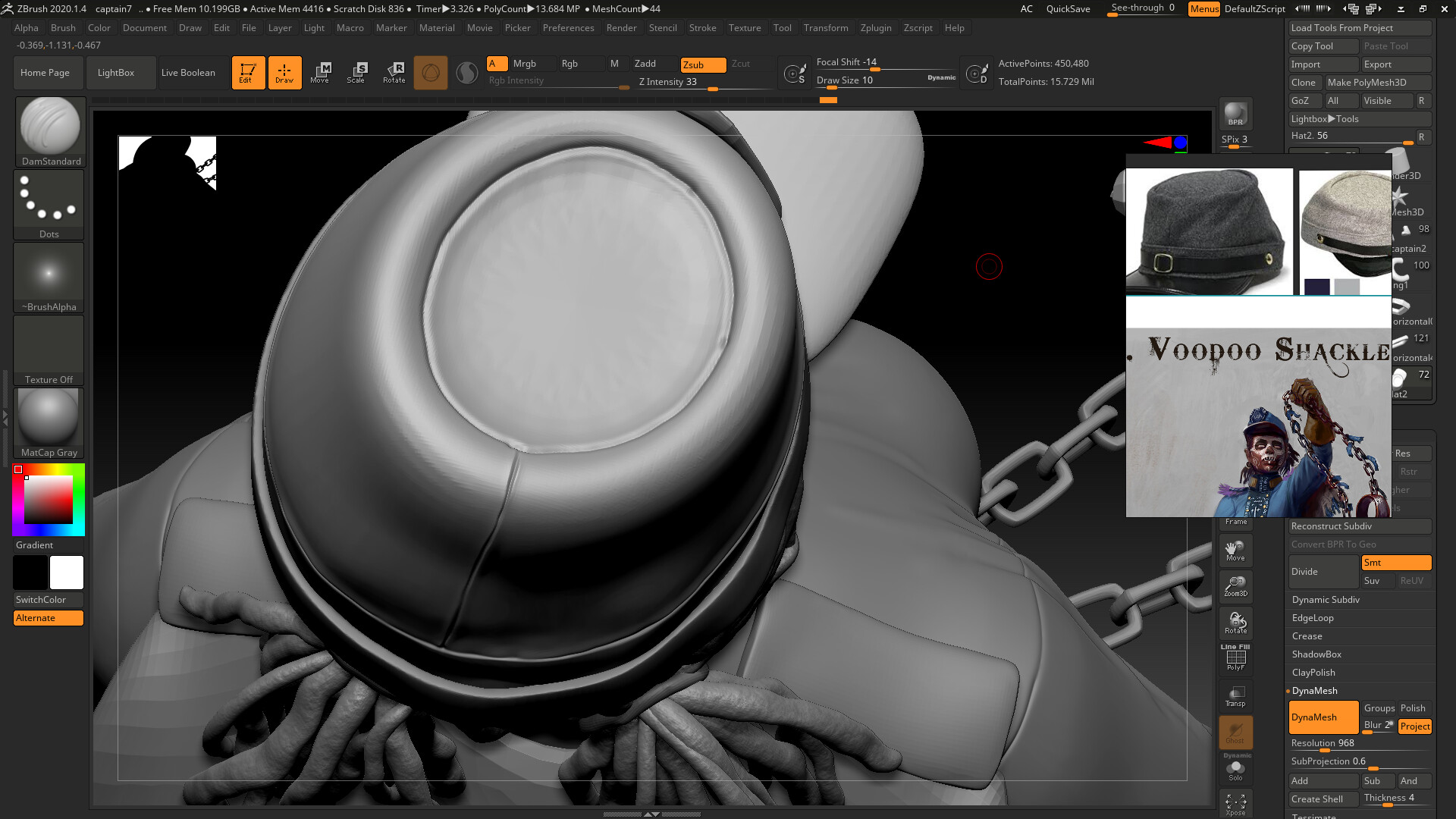The image size is (1456, 819).
Task: Toggle the Zsub mode
Action: click(x=702, y=64)
